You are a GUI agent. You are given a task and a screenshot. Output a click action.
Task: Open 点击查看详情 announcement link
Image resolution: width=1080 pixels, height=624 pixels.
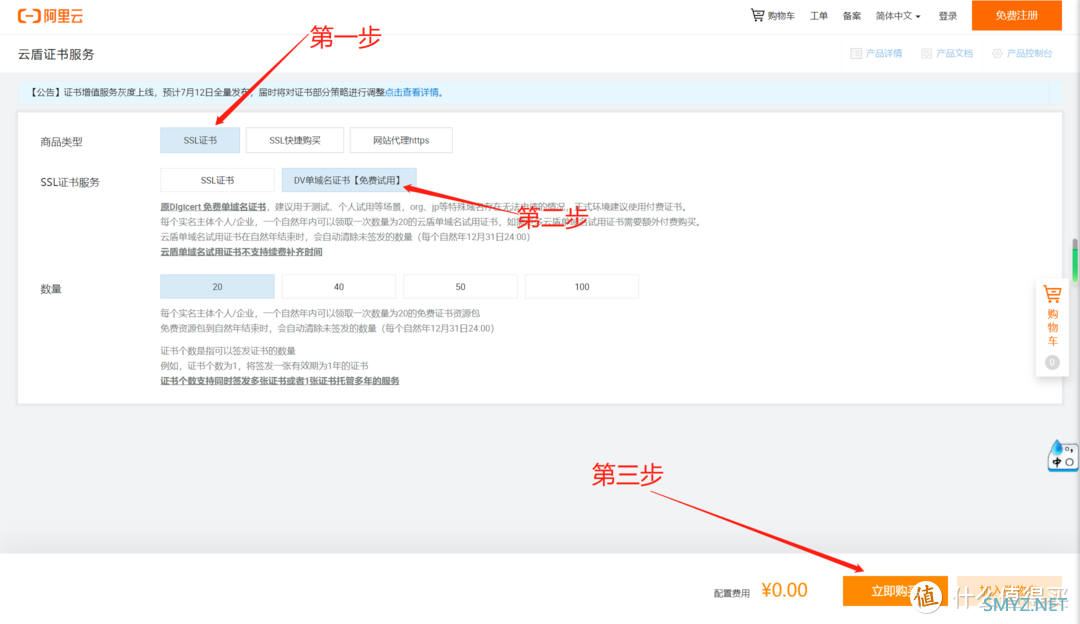tap(413, 92)
